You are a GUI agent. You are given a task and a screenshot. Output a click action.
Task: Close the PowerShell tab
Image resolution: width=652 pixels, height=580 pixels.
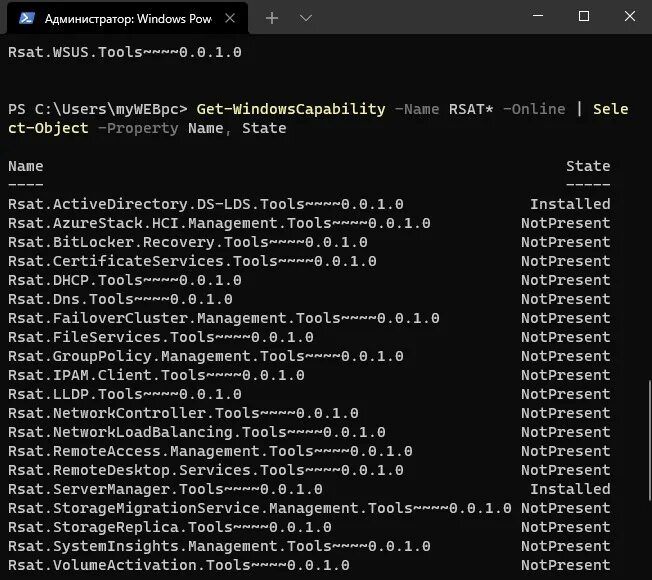point(230,18)
